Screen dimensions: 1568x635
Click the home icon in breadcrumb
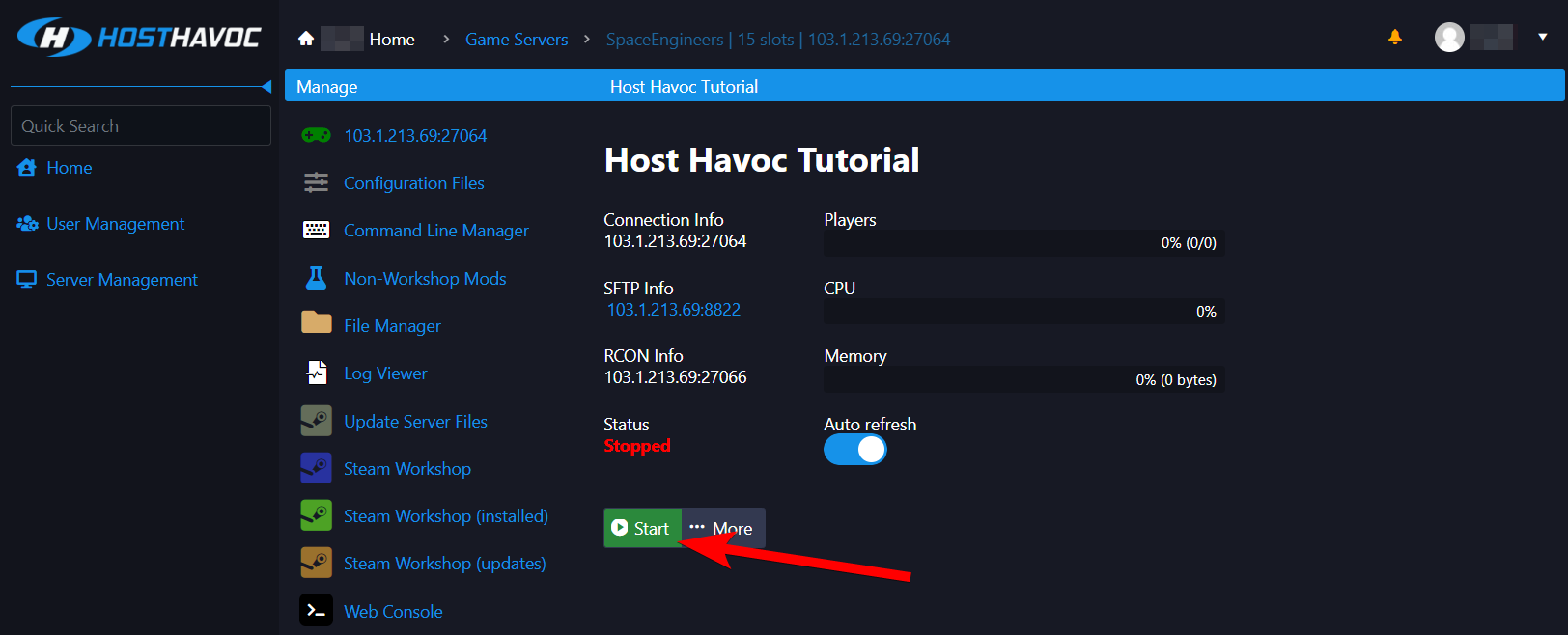tap(306, 39)
